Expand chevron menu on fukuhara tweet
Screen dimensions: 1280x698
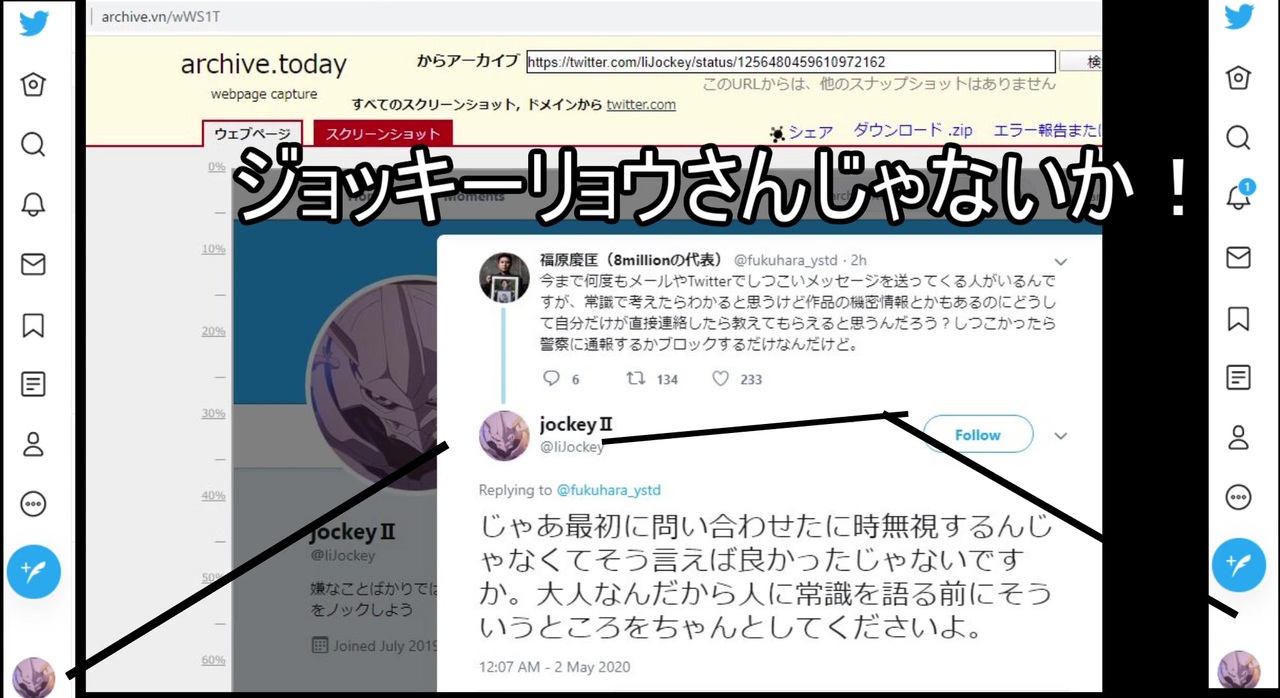coord(1061,263)
